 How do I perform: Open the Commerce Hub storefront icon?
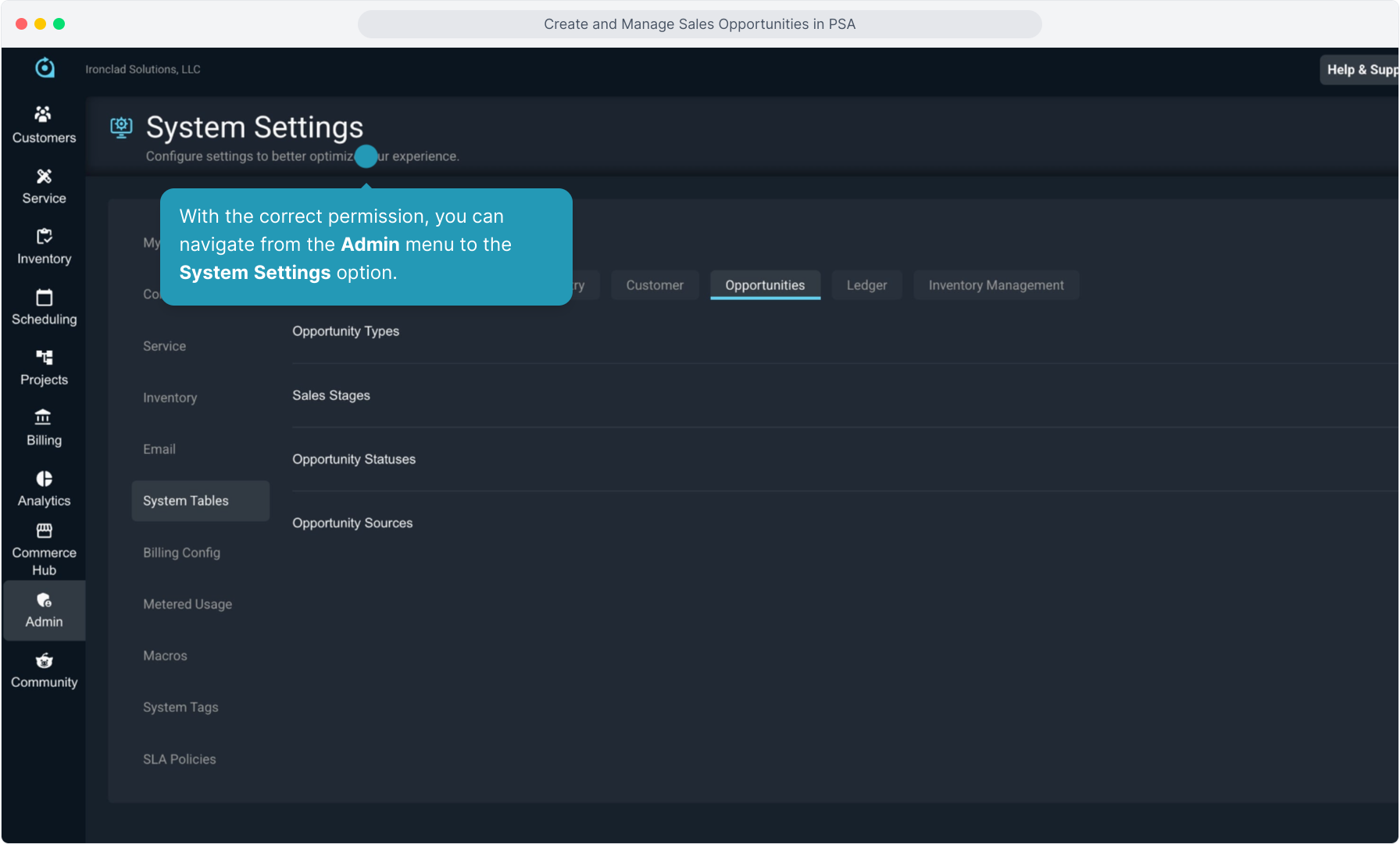[x=44, y=531]
